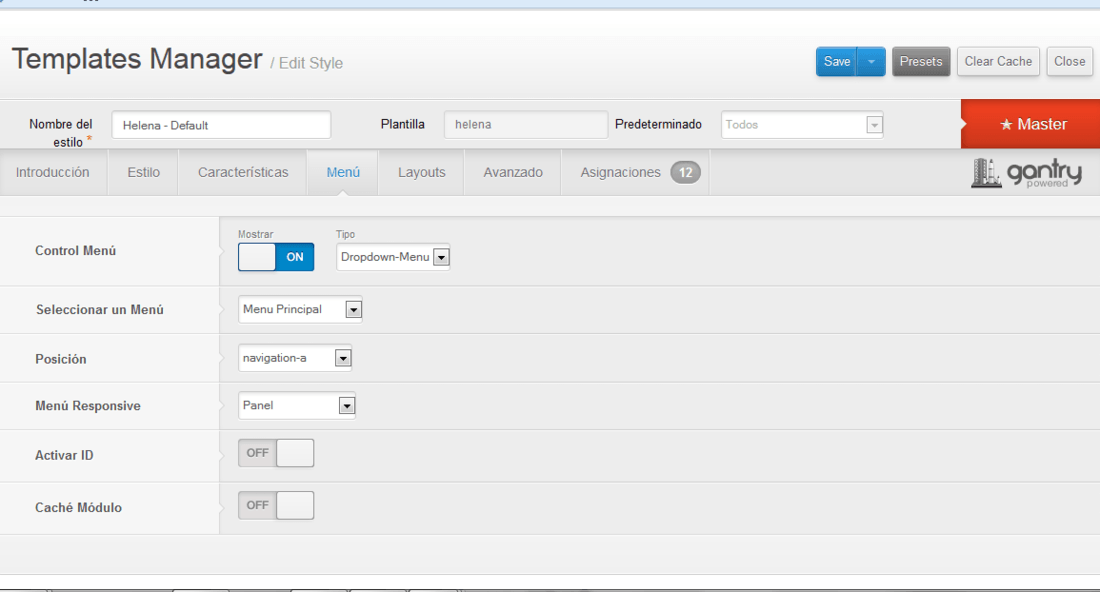The width and height of the screenshot is (1100, 592).
Task: Open the navigation-a position dropdown
Action: pyautogui.click(x=295, y=358)
